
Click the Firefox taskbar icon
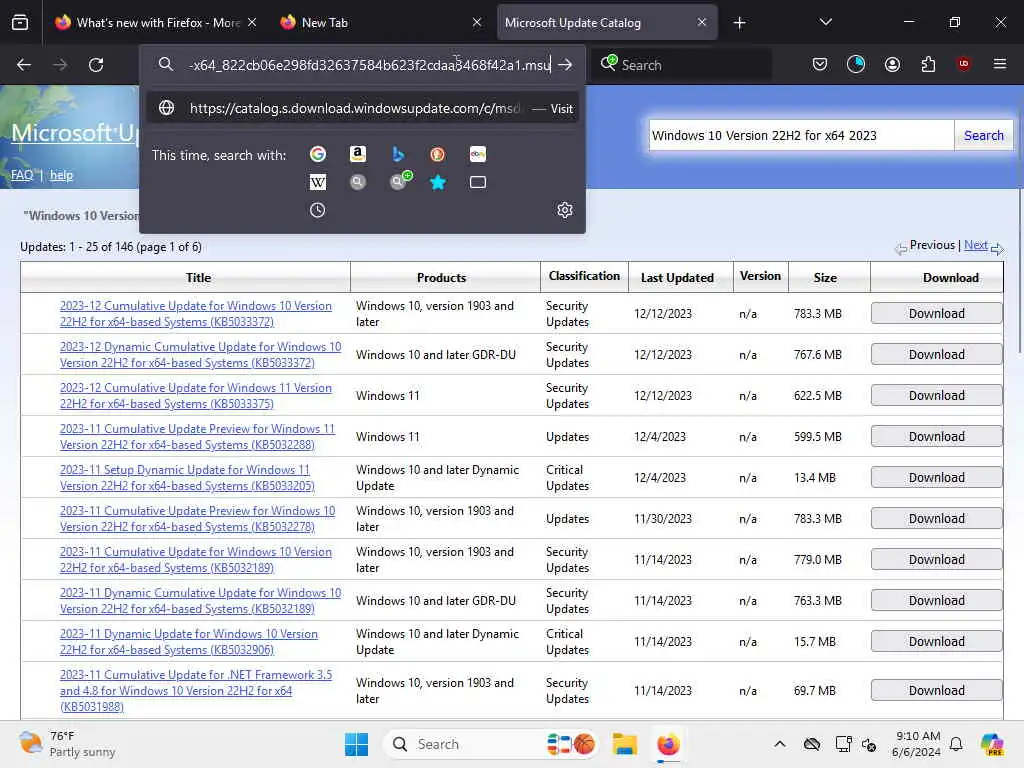[668, 744]
